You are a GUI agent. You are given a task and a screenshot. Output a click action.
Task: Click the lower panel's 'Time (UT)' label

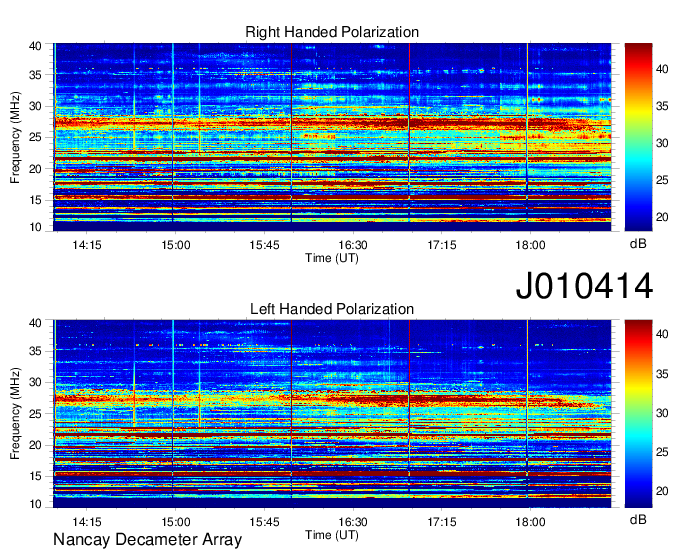coord(332,535)
